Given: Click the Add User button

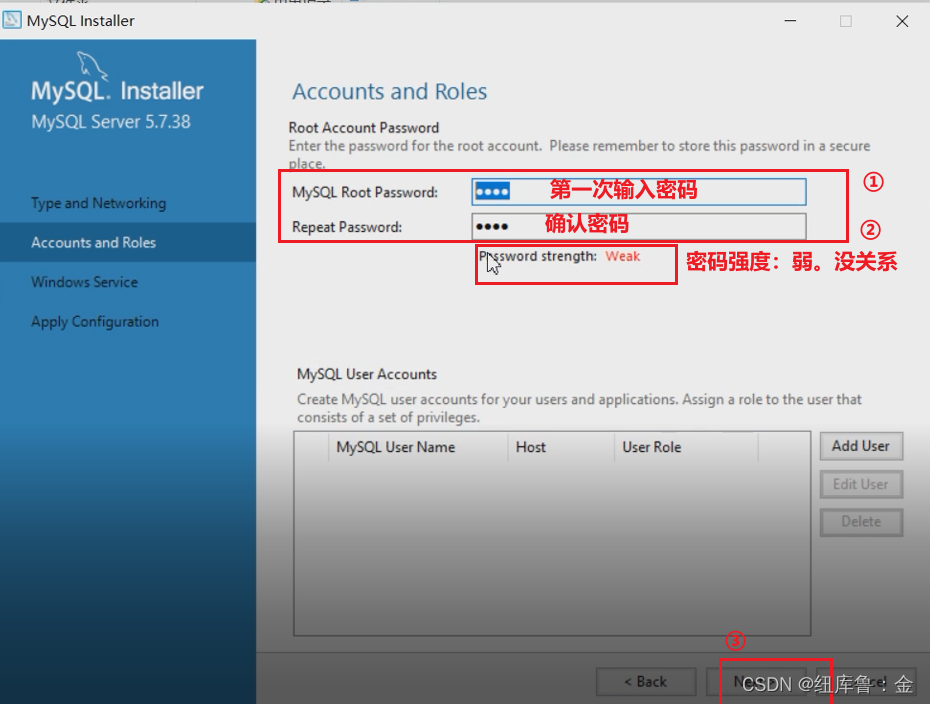Looking at the screenshot, I should (x=861, y=446).
